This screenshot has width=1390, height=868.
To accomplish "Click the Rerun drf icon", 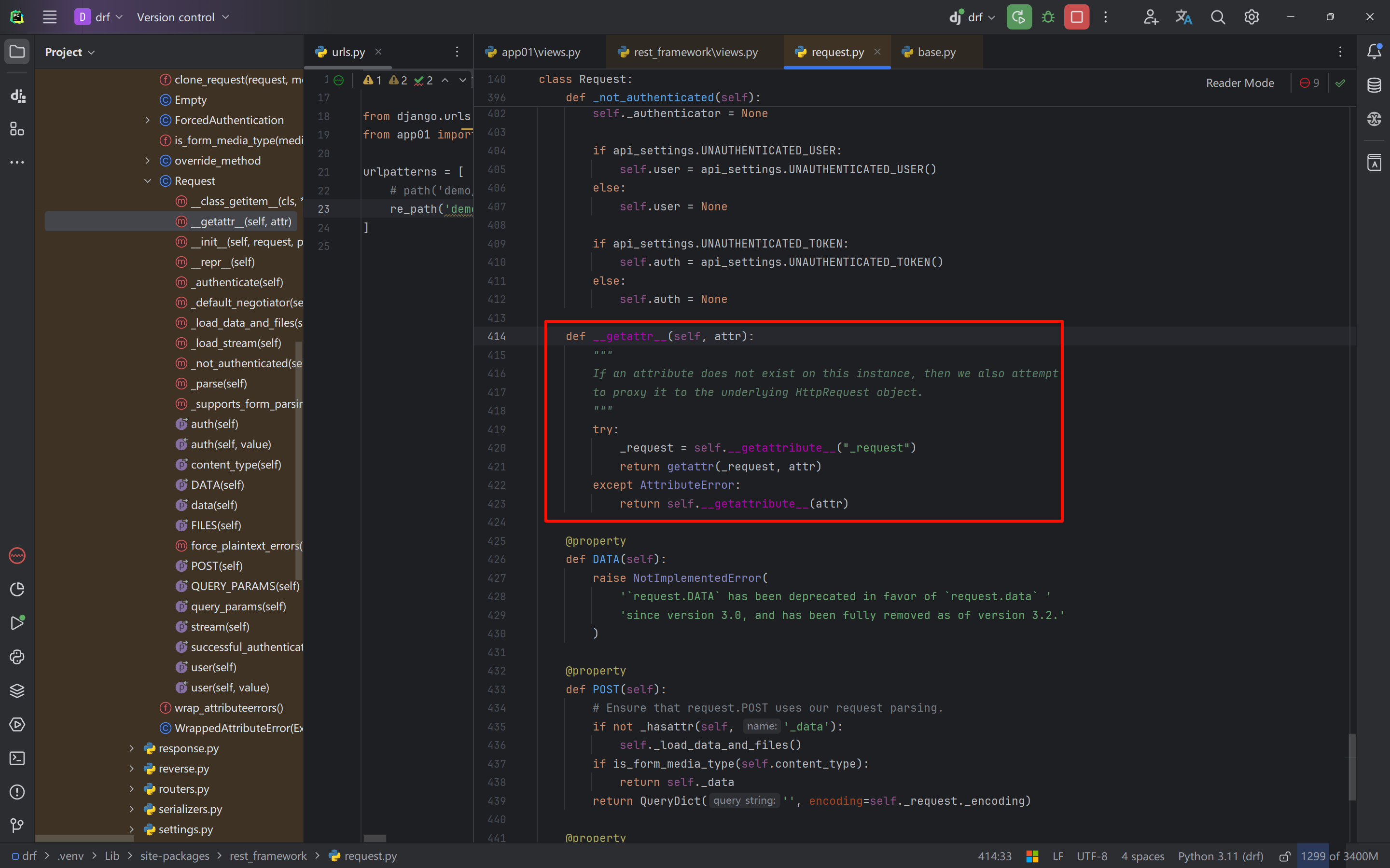I will click(x=1018, y=17).
